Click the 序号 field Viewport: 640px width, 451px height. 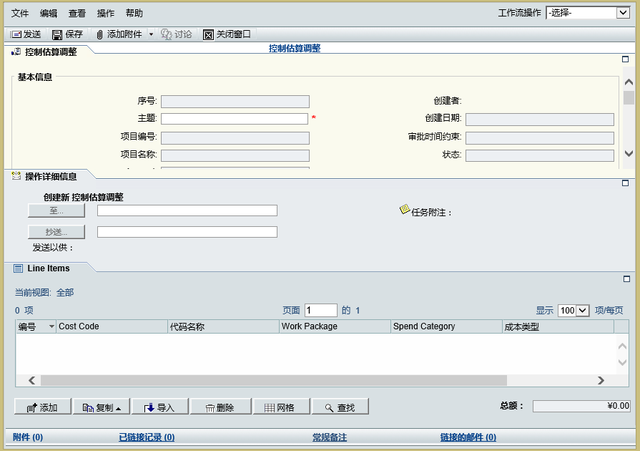coord(235,101)
